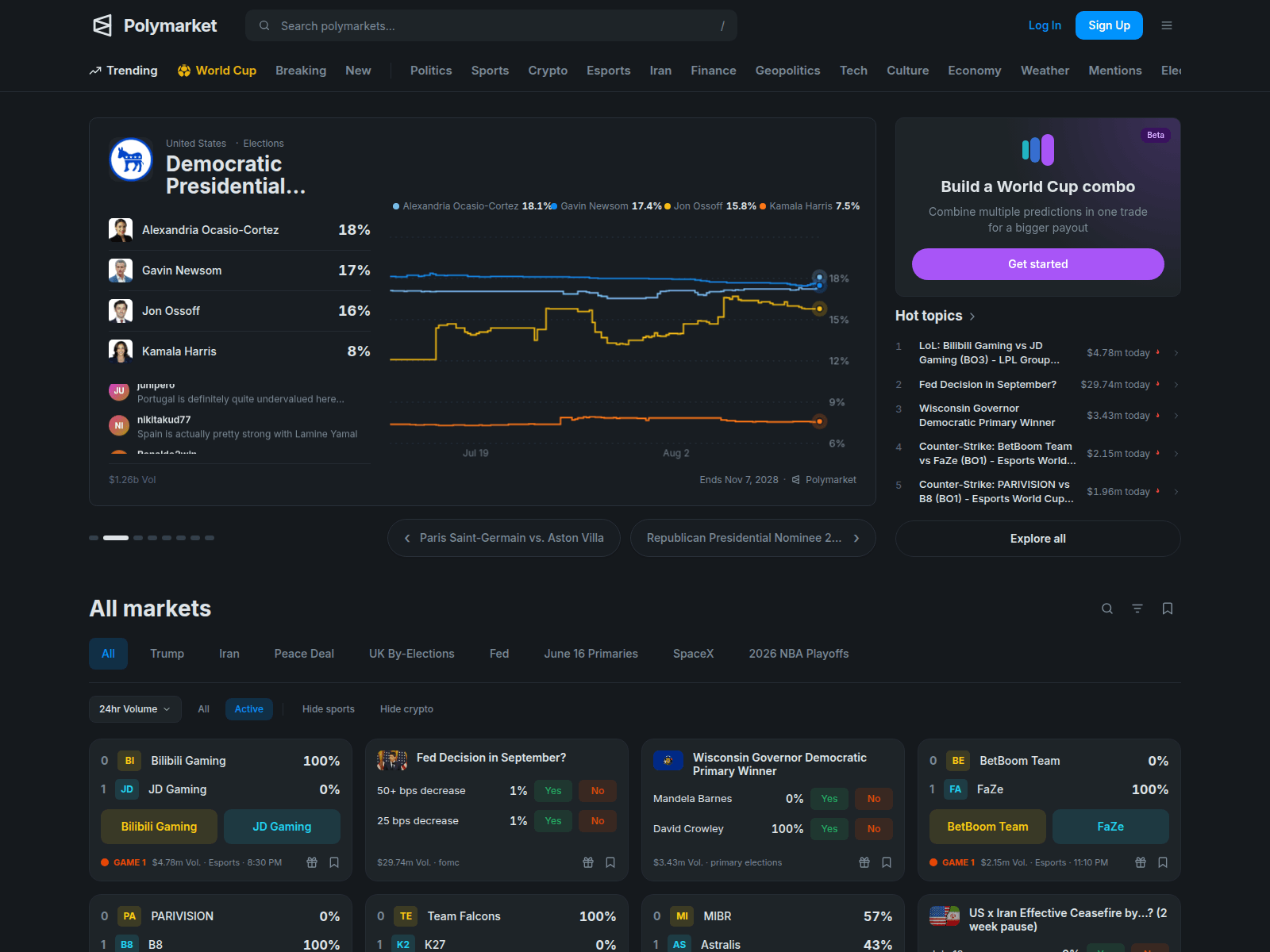Bookmark the BetBoom Team market card
Screen dimensions: 1270x952
point(1163,862)
